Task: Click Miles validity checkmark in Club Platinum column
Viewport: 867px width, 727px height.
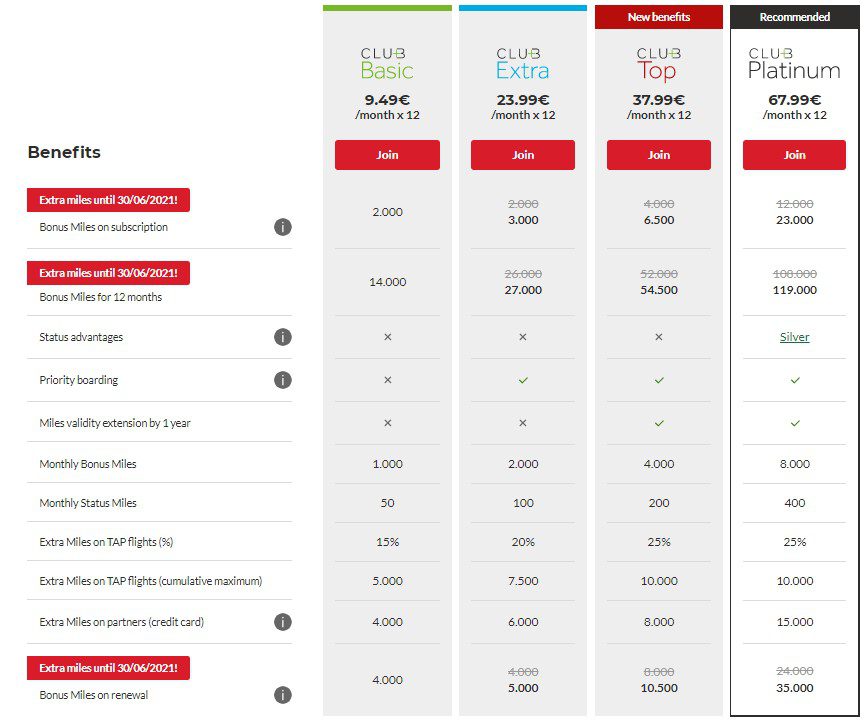Action: pyautogui.click(x=795, y=423)
